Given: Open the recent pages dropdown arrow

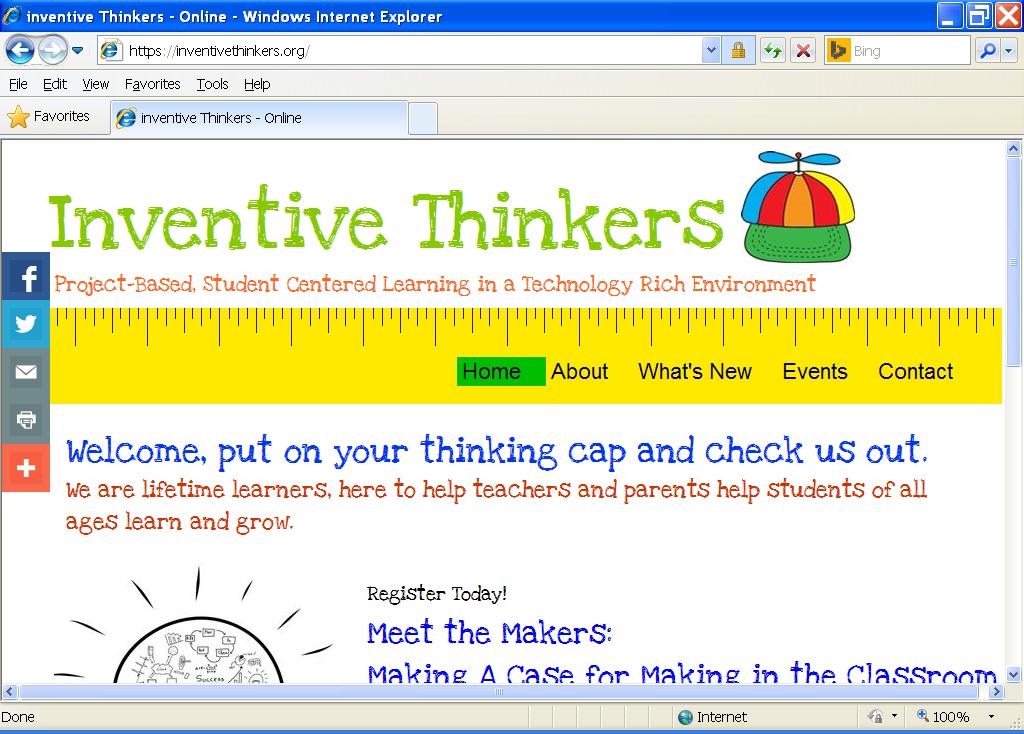Looking at the screenshot, I should pos(78,50).
